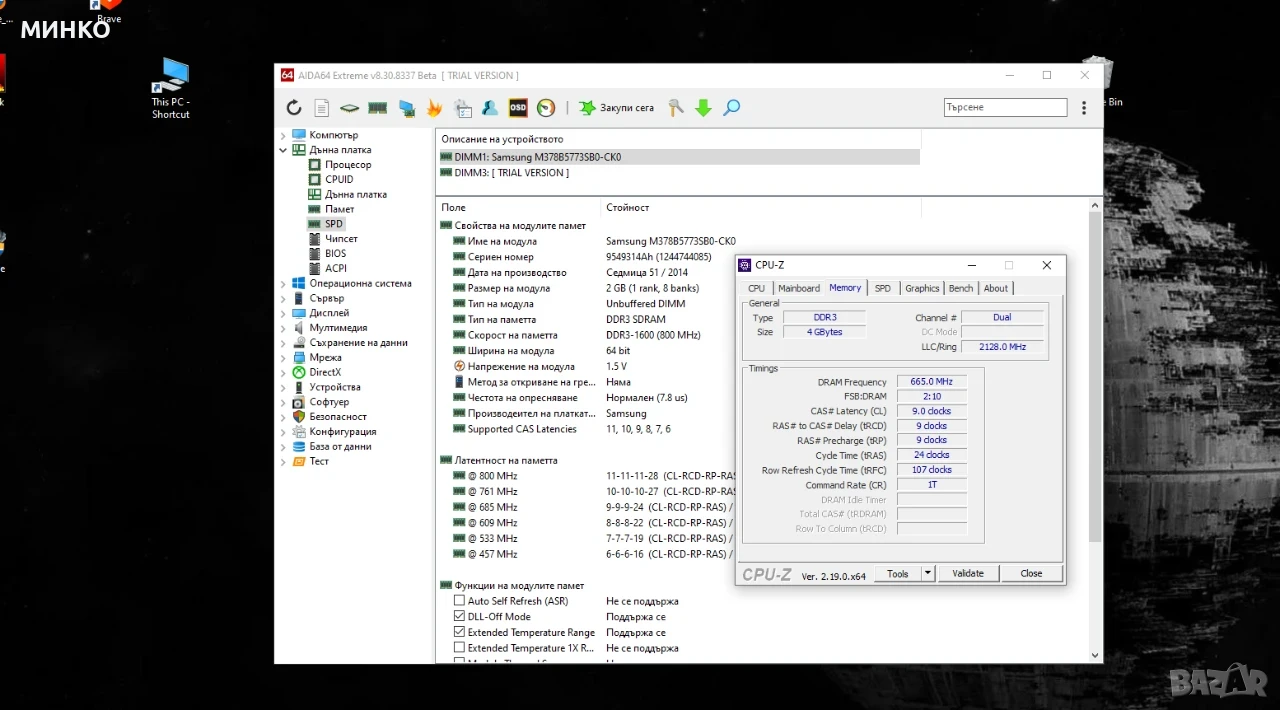Click the blue user silhouette toolbar icon
This screenshot has width=1280, height=710.
point(490,108)
